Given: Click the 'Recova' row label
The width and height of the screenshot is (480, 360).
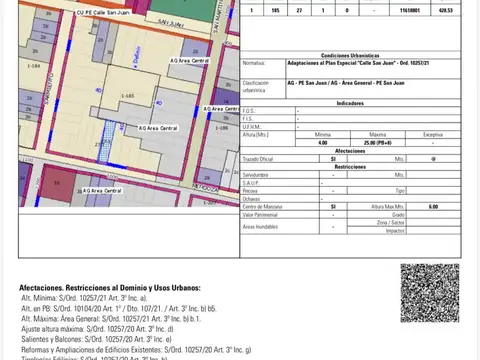Looking at the screenshot, I should coord(250,191).
